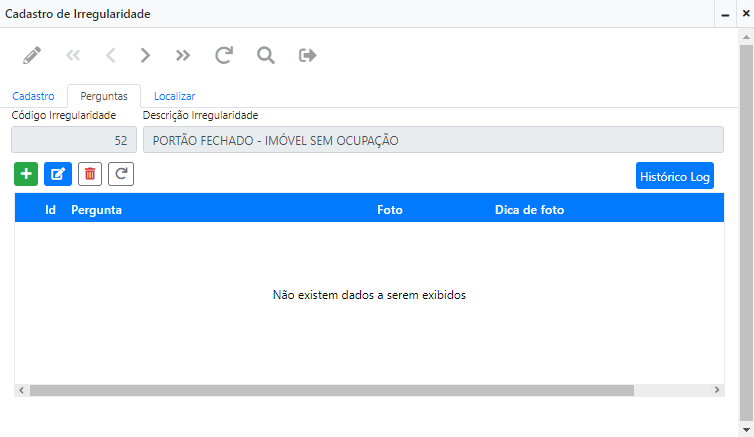Select the Perguntas tab
This screenshot has width=754, height=437.
pyautogui.click(x=104, y=96)
